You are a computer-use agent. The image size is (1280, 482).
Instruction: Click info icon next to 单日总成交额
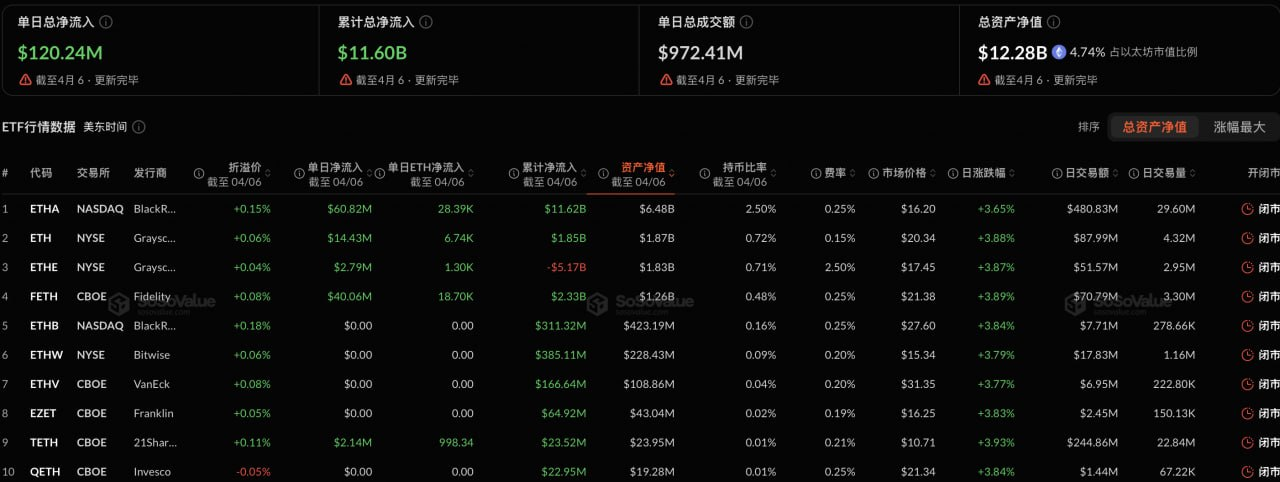point(746,22)
